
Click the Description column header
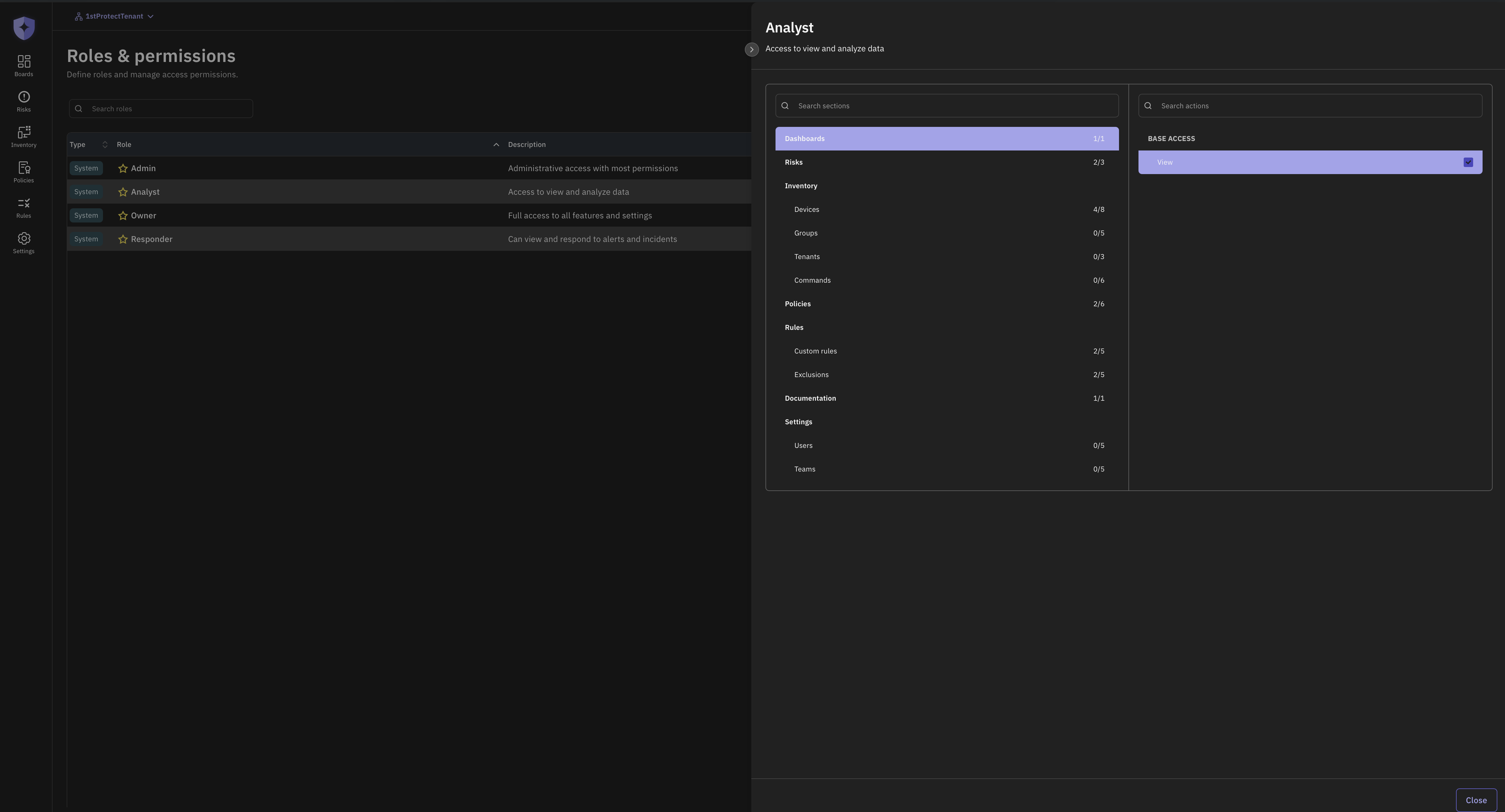pos(526,144)
